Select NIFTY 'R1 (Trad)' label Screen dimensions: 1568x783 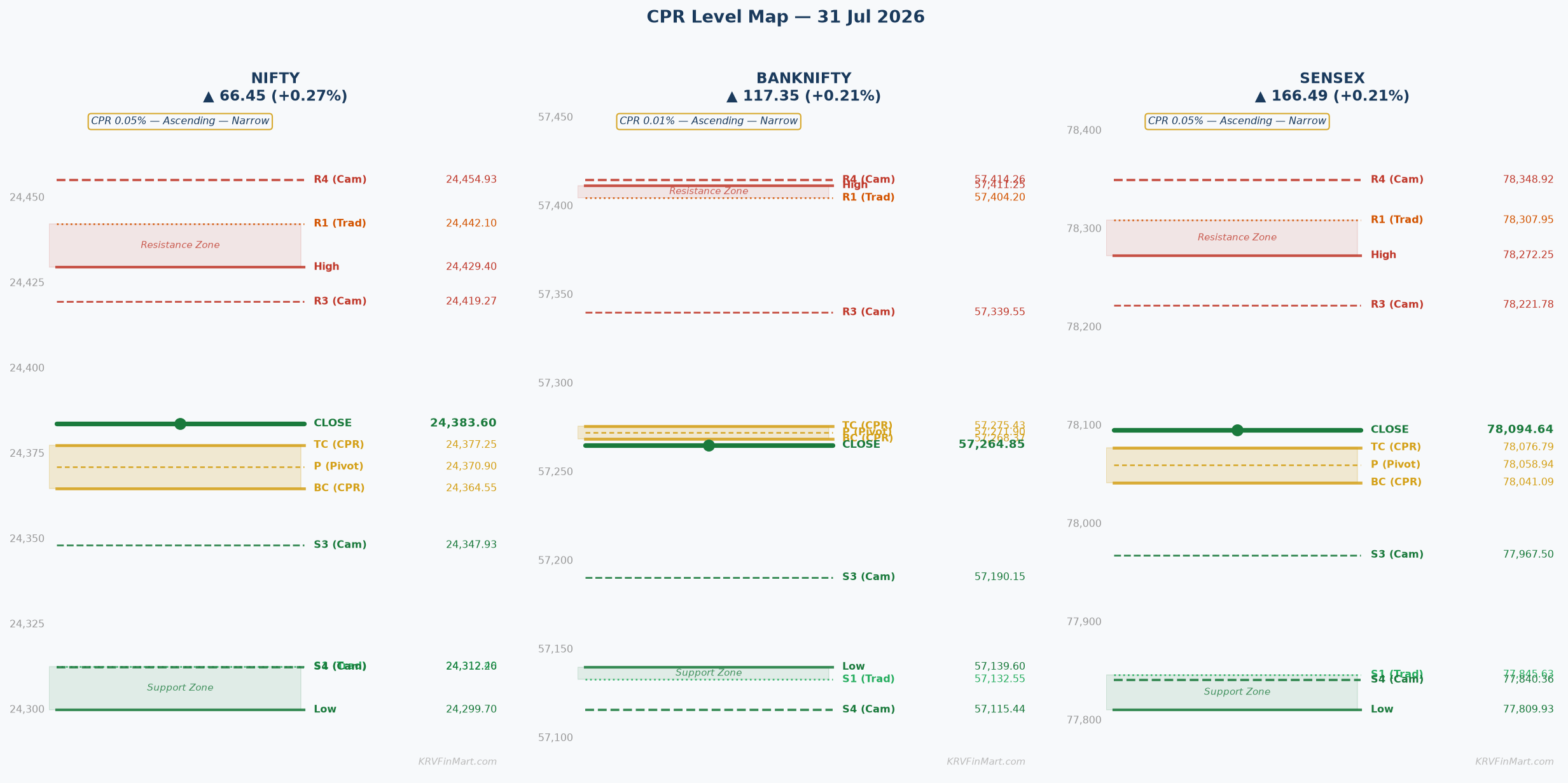coord(340,223)
